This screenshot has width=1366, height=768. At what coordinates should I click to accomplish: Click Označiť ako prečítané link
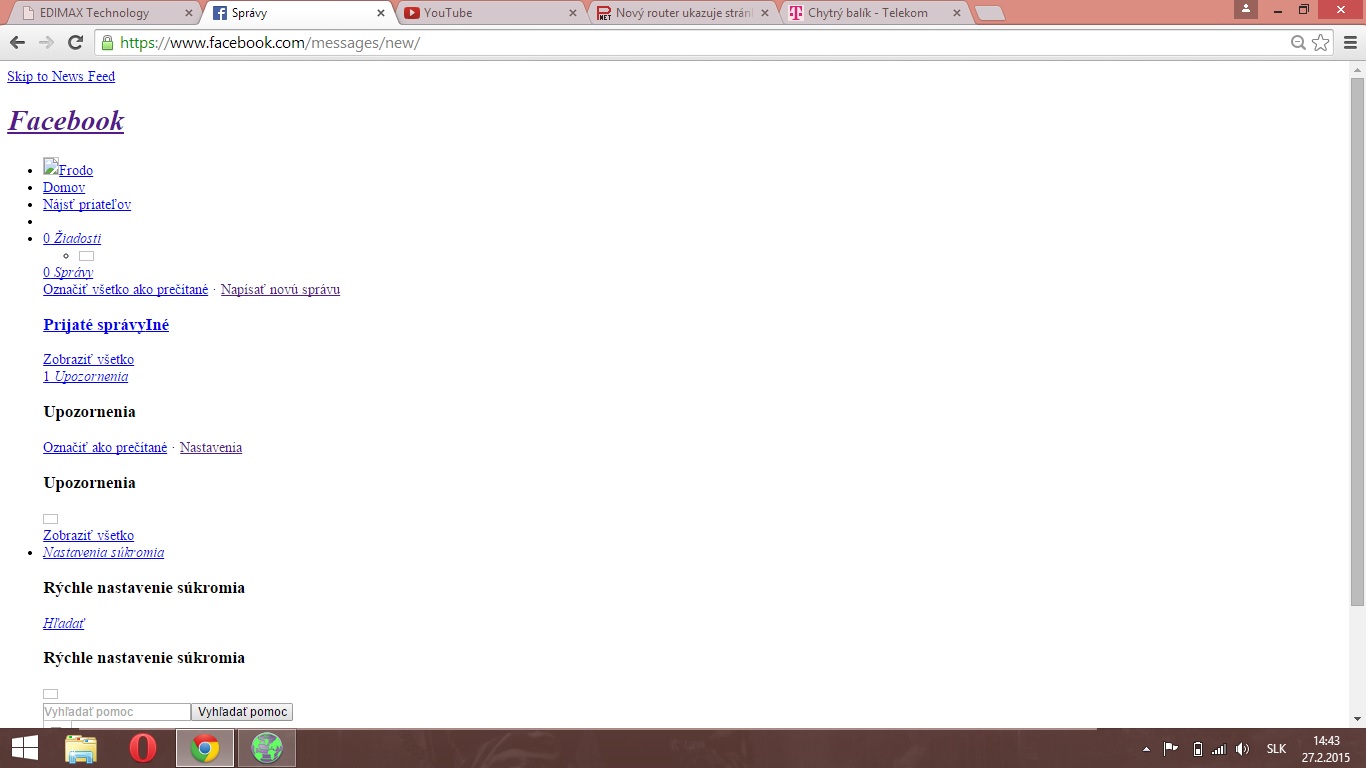point(105,448)
